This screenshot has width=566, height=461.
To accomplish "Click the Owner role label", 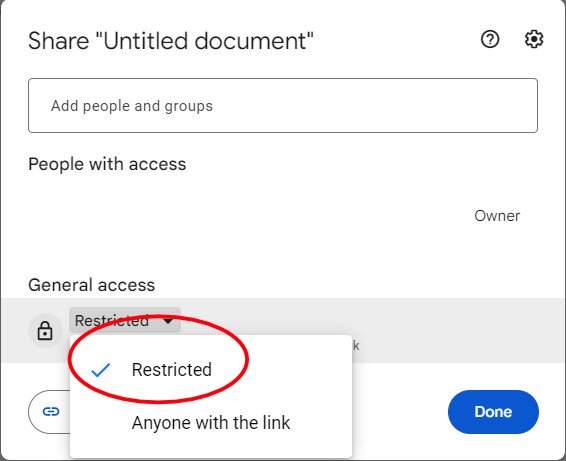I will tap(497, 216).
